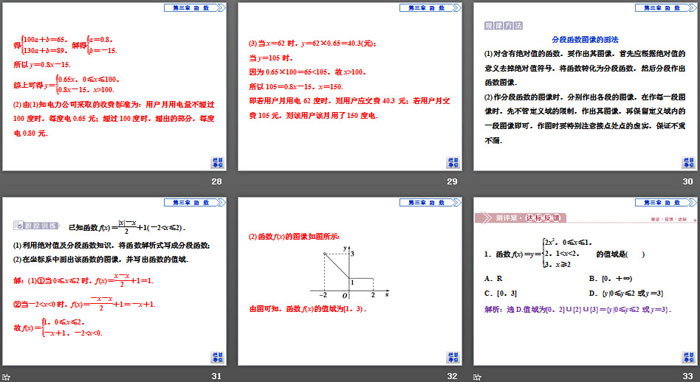Click answer option D on slide 33
The width and height of the screenshot is (700, 382).
(626, 293)
